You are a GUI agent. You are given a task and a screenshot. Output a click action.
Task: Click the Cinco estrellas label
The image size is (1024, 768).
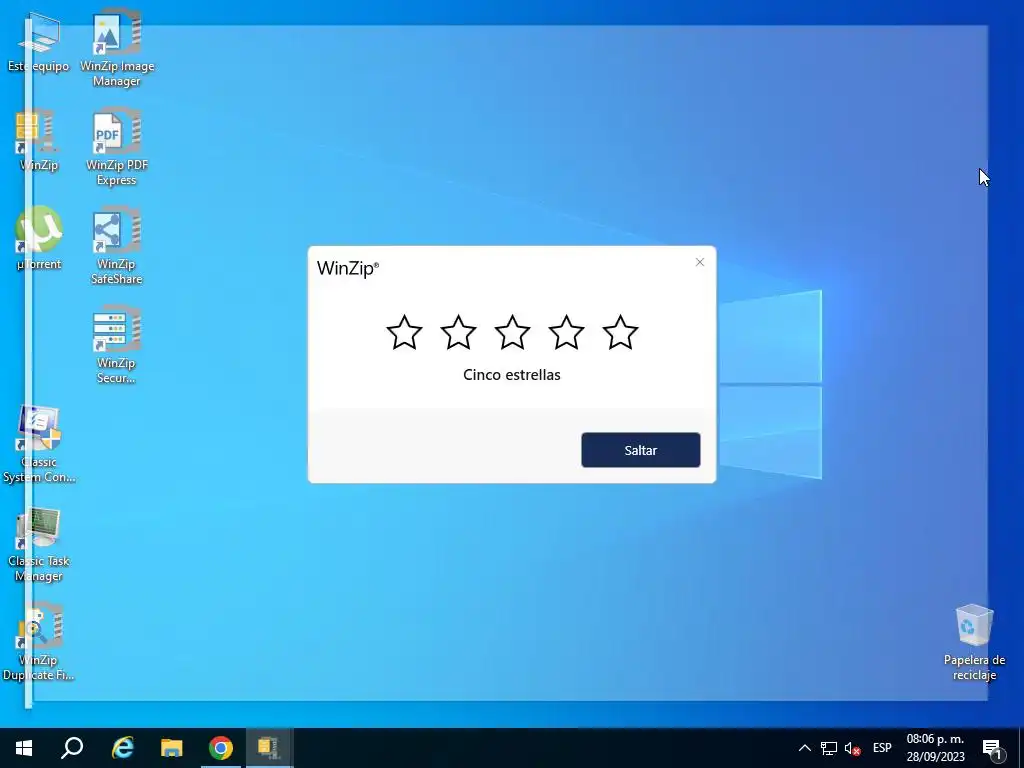tap(512, 375)
